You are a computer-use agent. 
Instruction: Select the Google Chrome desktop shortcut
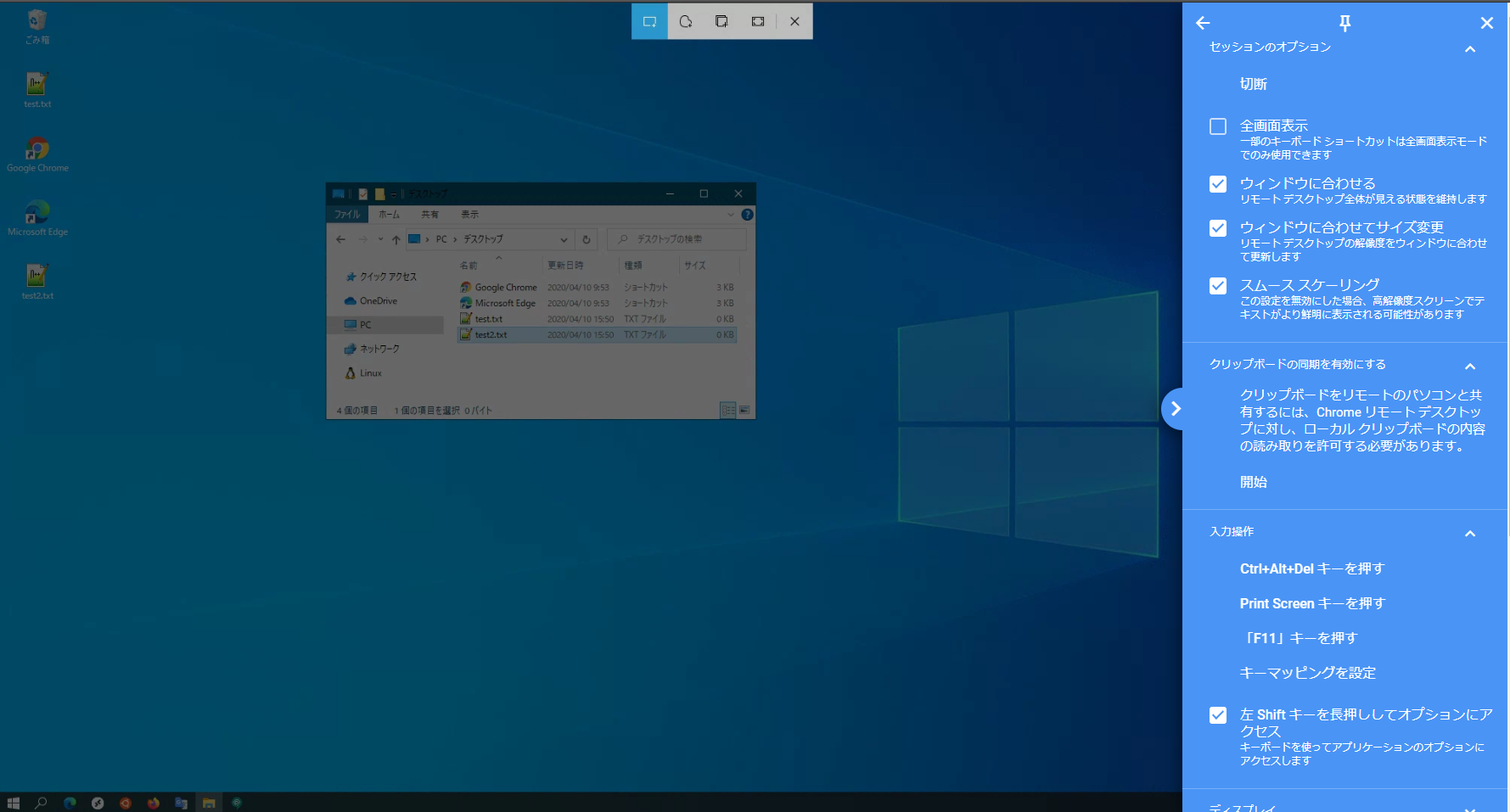pyautogui.click(x=37, y=154)
